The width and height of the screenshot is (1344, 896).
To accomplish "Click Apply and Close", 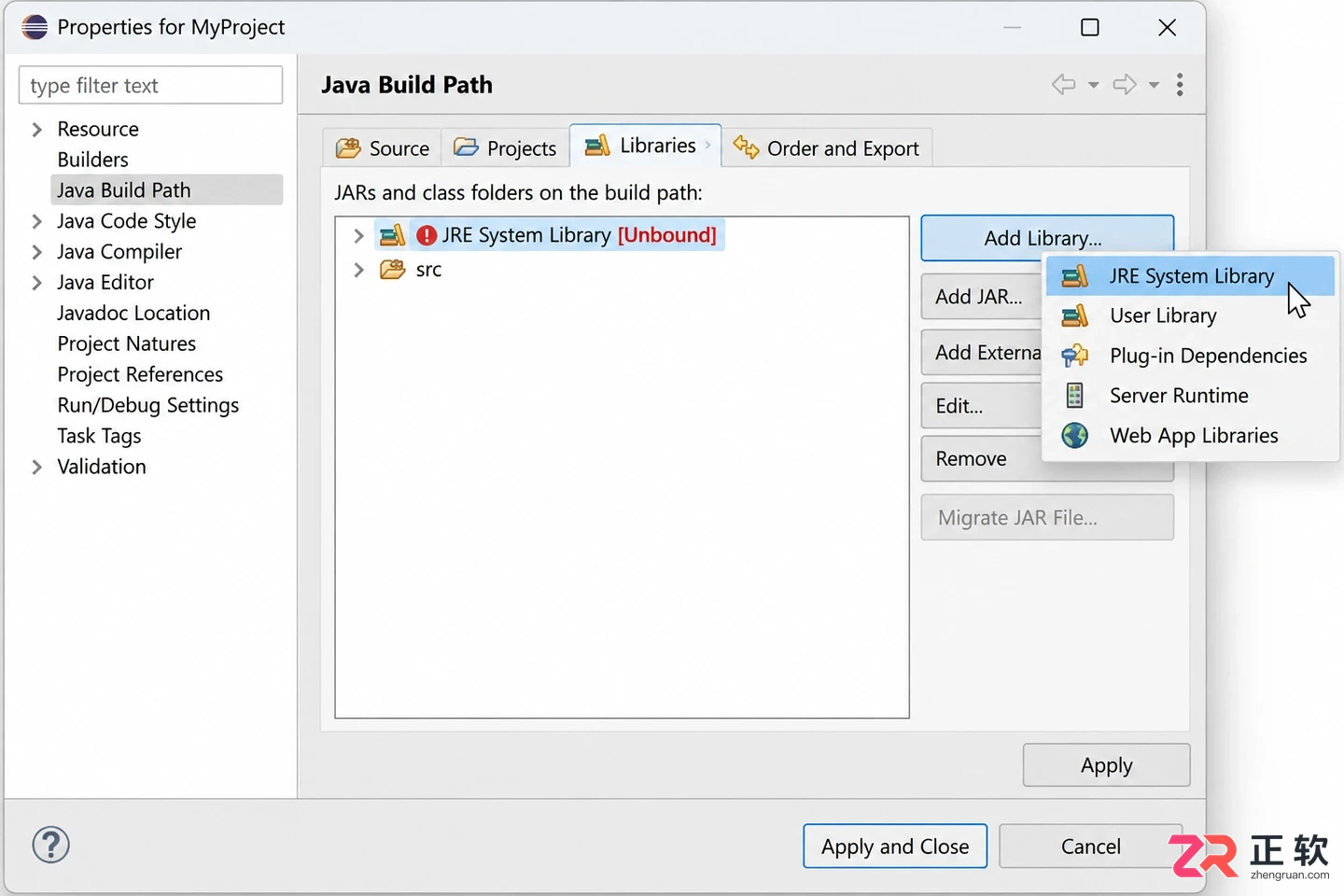I will pyautogui.click(x=895, y=846).
